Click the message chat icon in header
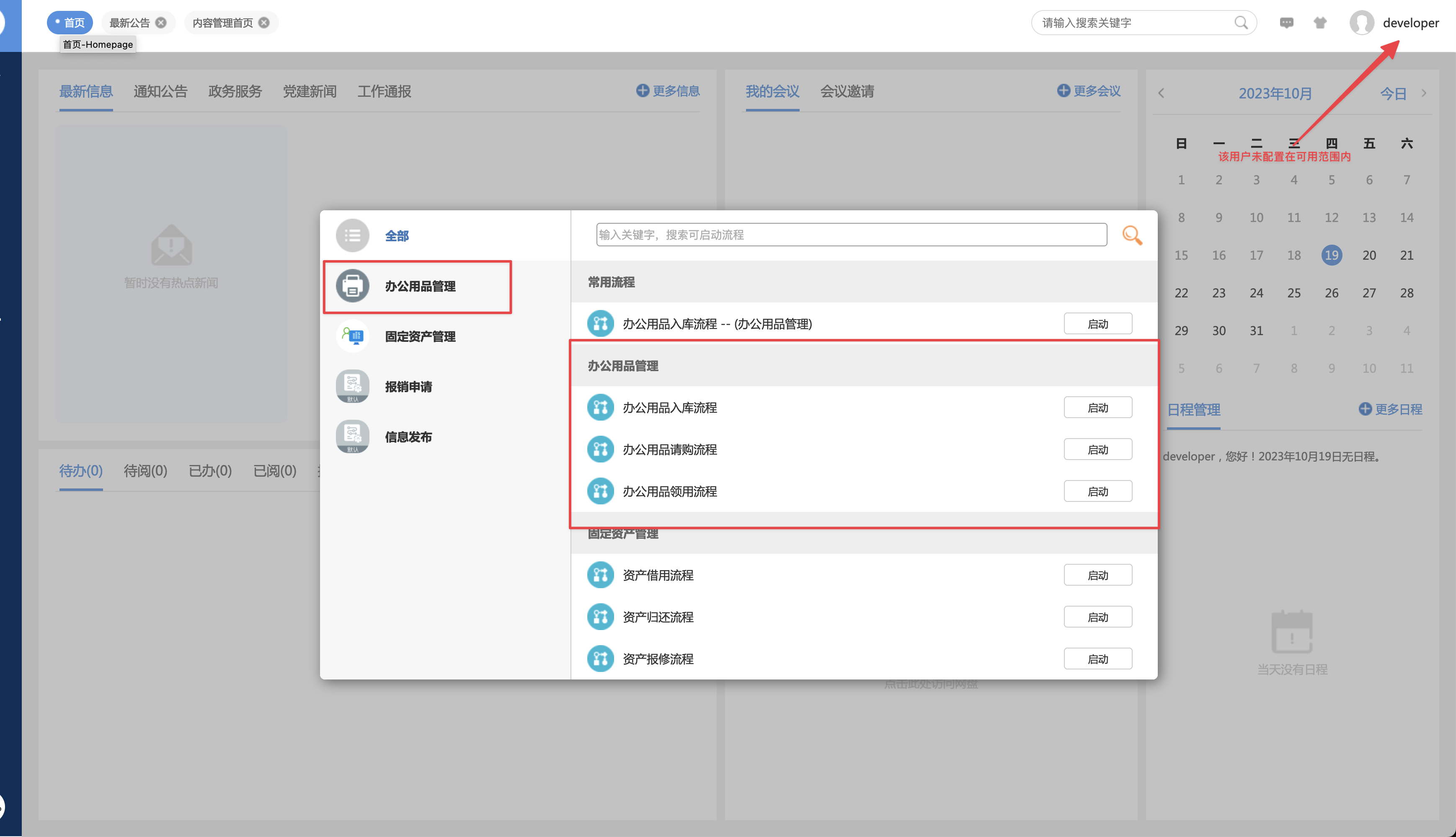Screen dimensions: 1456x837 coord(1286,23)
